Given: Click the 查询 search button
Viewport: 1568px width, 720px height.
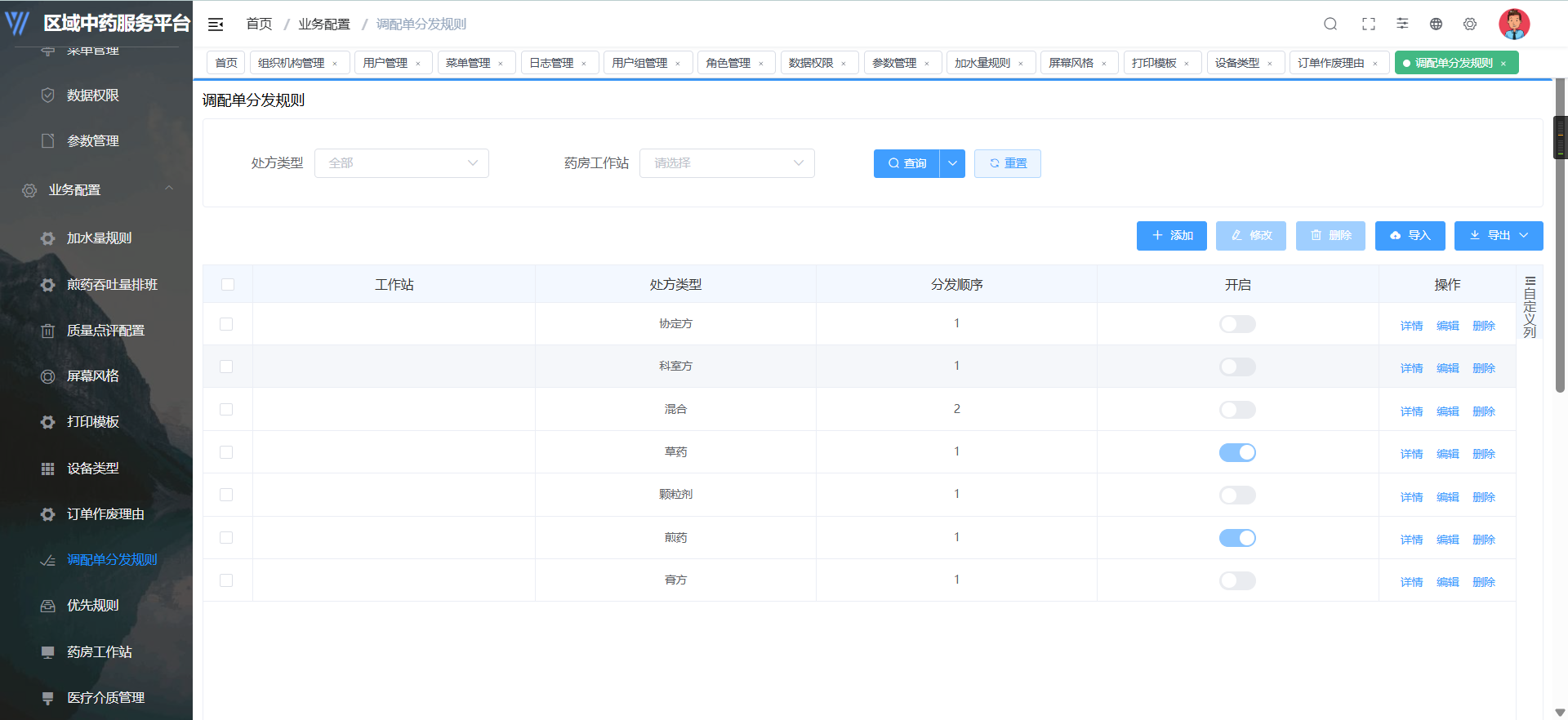Looking at the screenshot, I should (906, 163).
